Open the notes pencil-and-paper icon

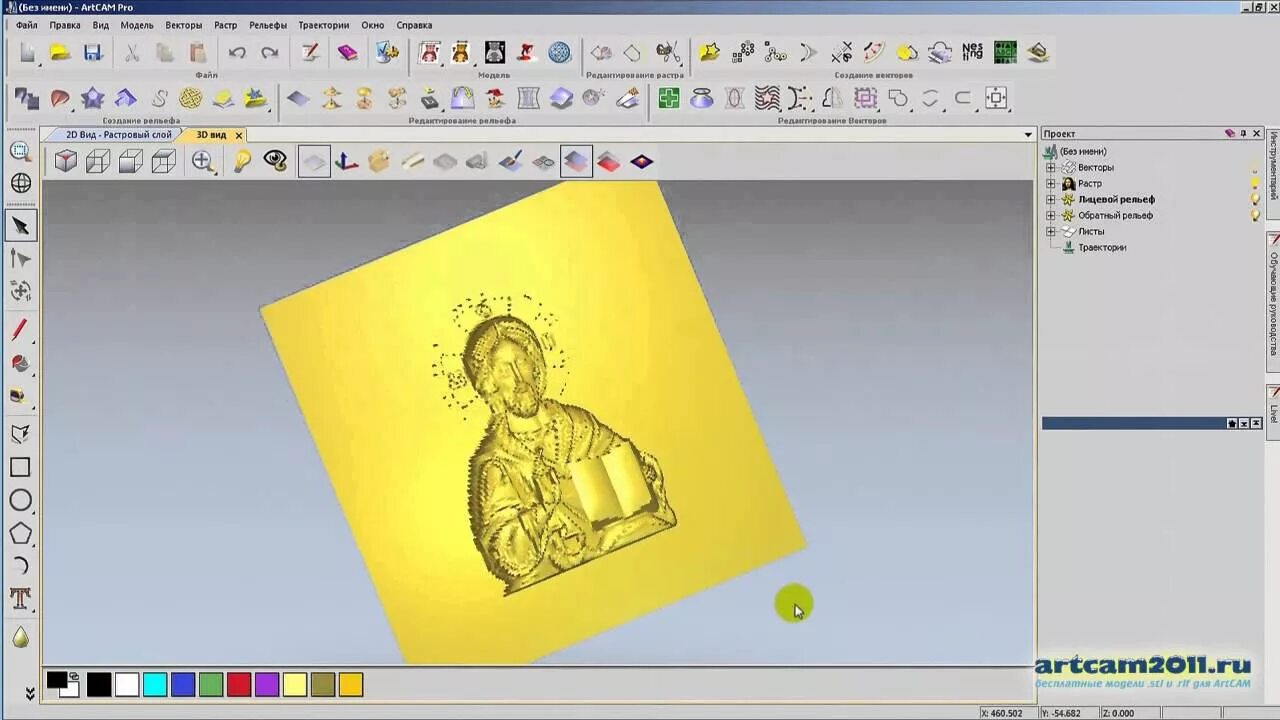[310, 52]
